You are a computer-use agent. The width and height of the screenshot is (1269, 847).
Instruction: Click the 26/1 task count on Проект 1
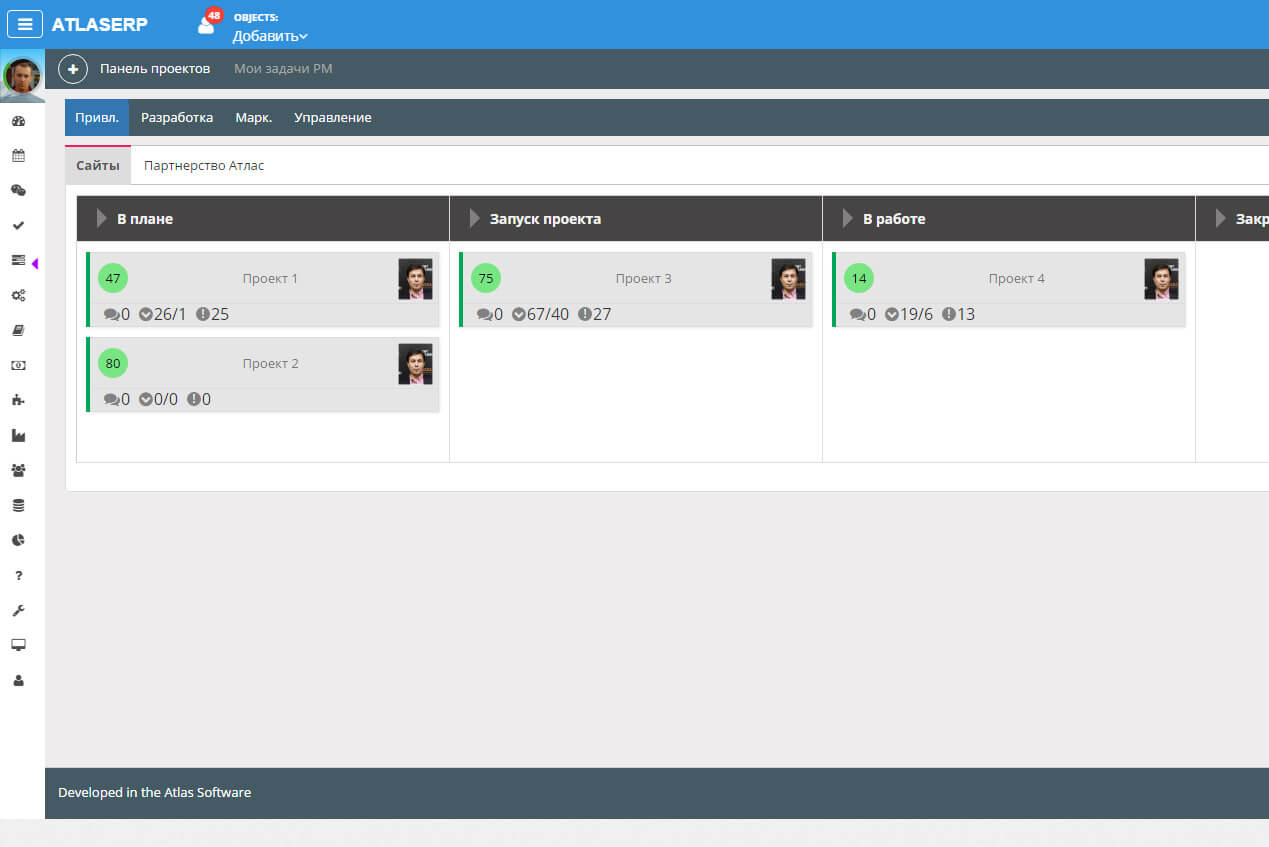[x=170, y=314]
